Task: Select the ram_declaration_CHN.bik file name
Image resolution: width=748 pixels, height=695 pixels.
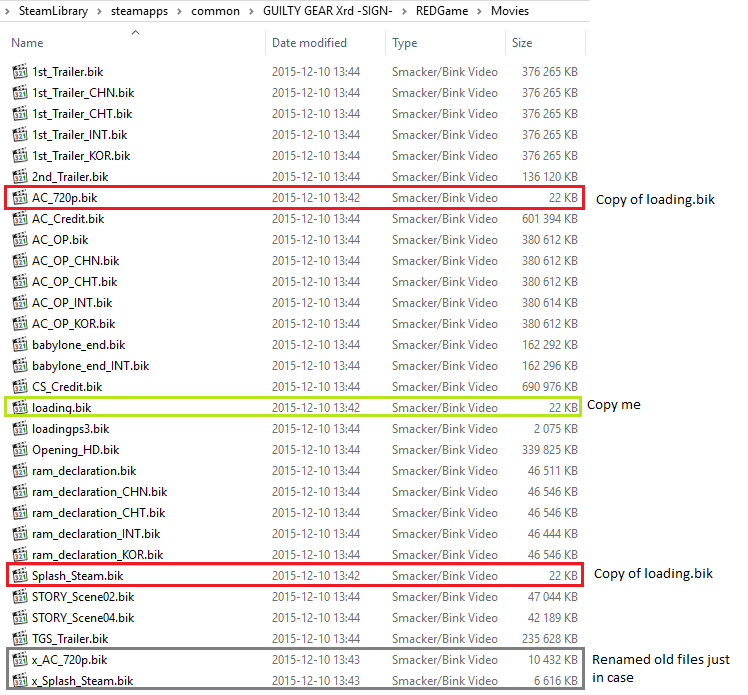Action: 100,492
